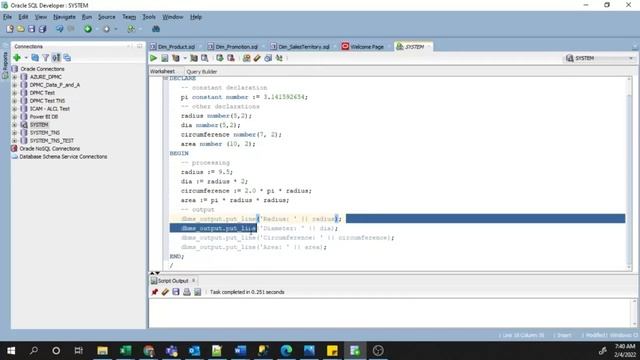Screen dimensions: 640x360
Task: Run the statement with the green play icon
Action: 153,58
